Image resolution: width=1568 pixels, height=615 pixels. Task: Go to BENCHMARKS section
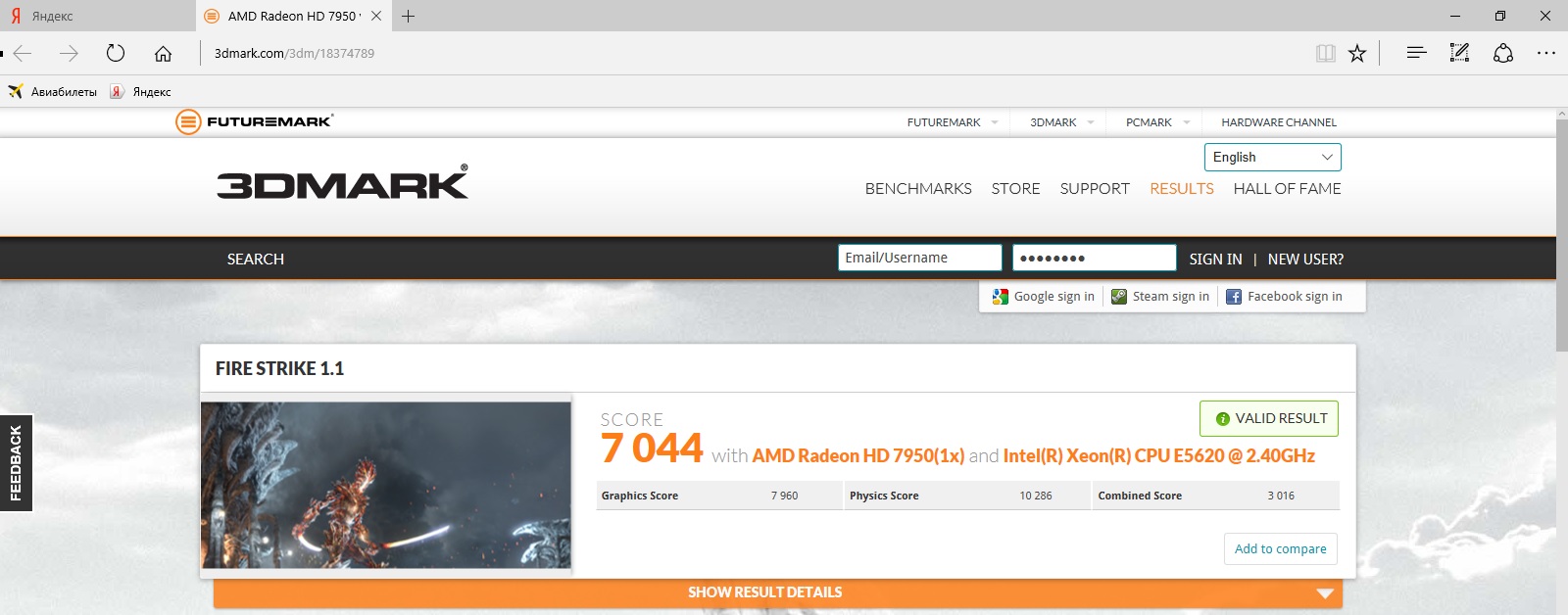[x=918, y=188]
